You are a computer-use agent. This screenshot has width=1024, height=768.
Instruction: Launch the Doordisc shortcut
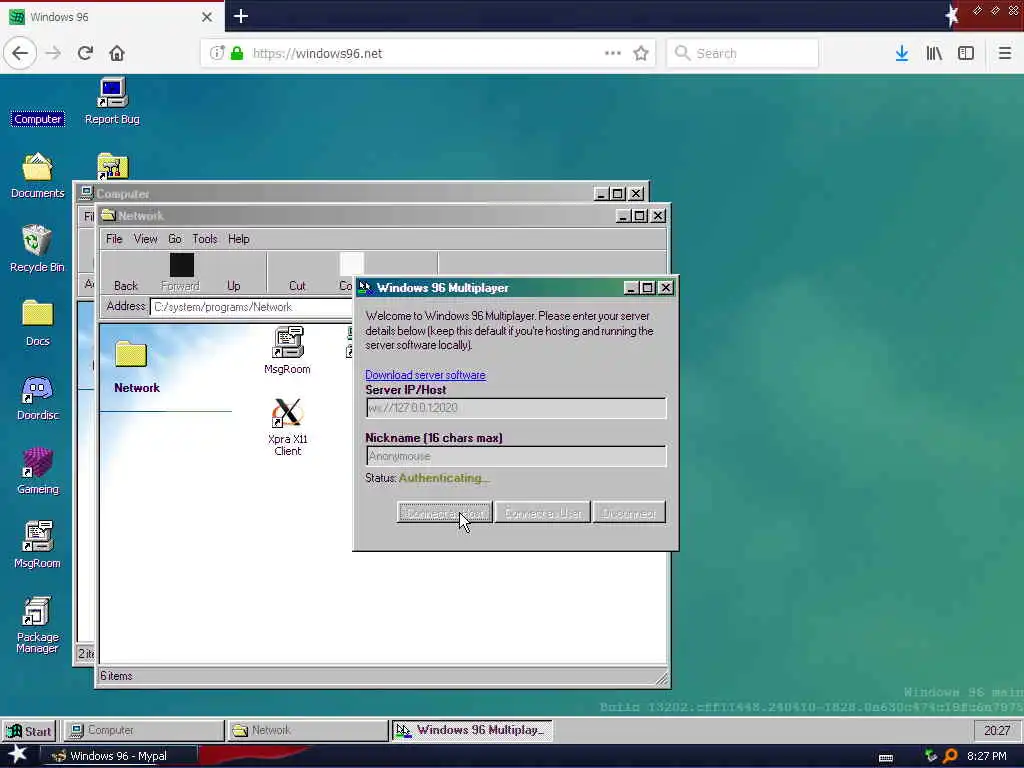tap(37, 398)
